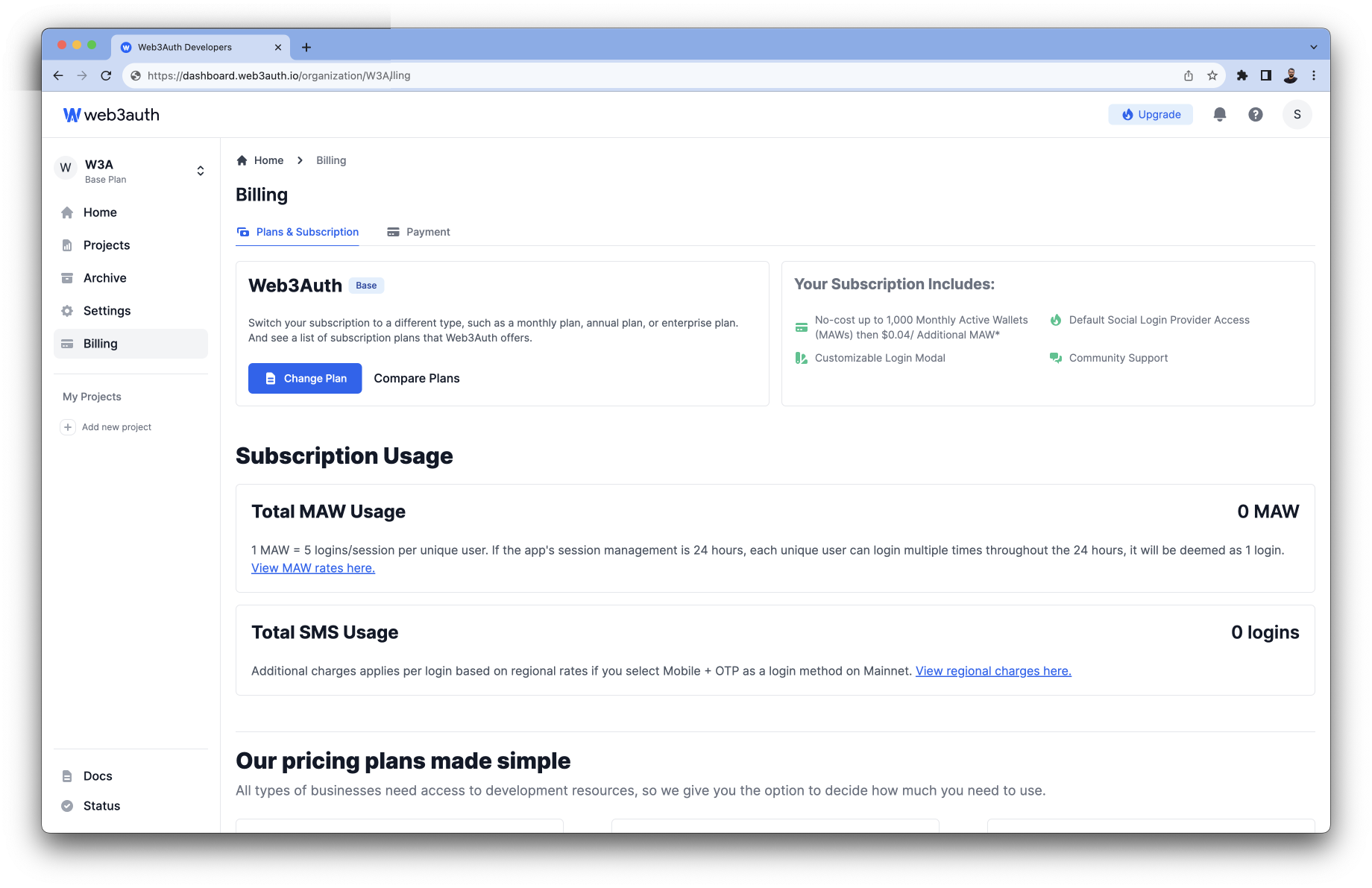Click the Change Plan button
The height and width of the screenshot is (888, 1372).
coord(305,378)
